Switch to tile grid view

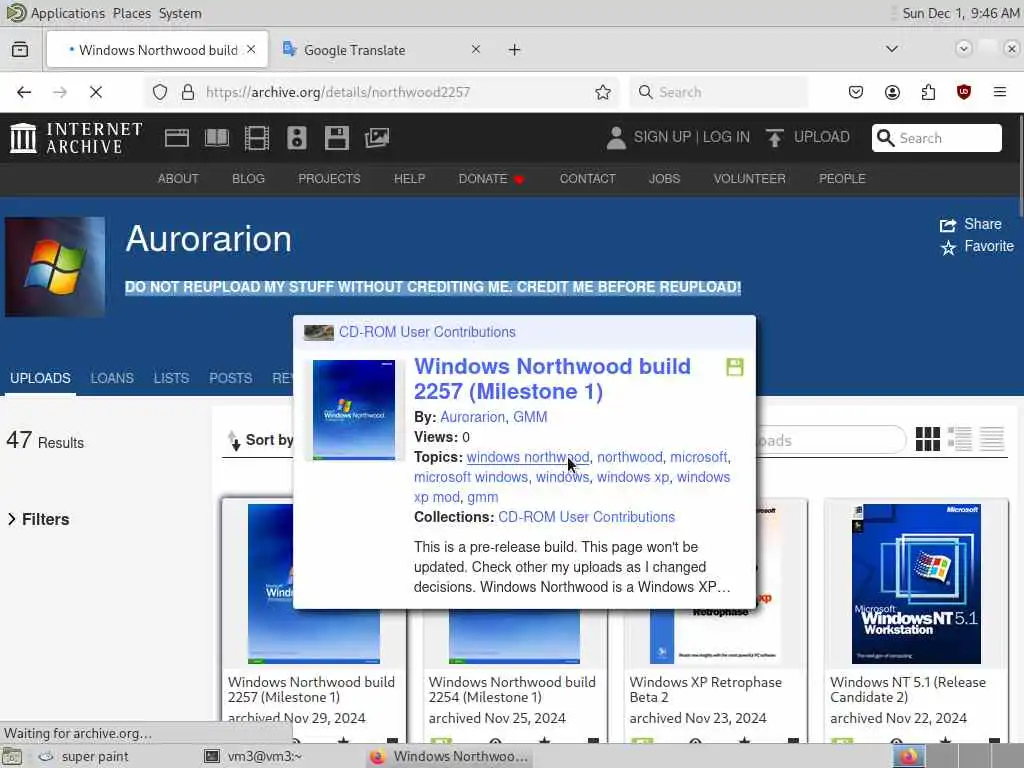pyautogui.click(x=927, y=440)
